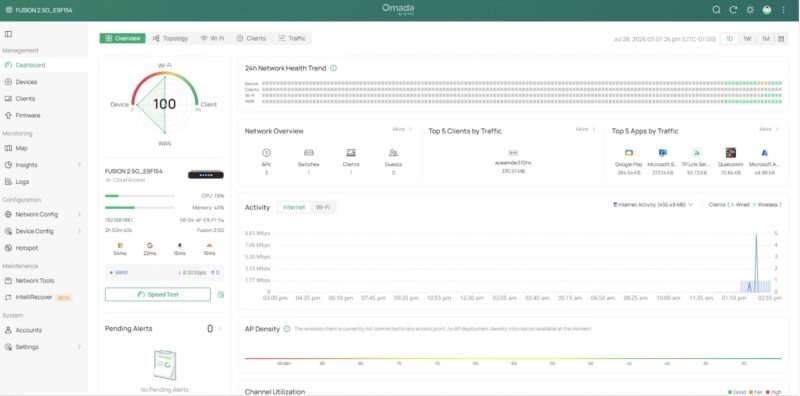The image size is (800, 396).
Task: Click the WAN1 status row
Action: coord(164,273)
